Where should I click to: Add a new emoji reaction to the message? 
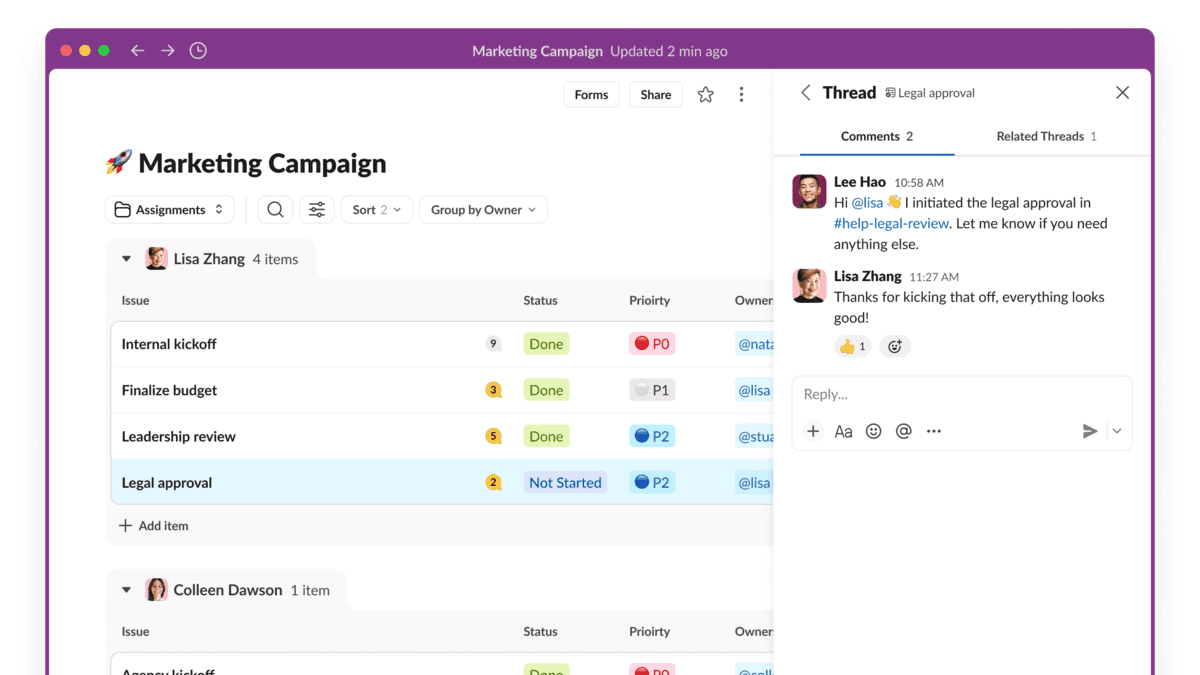pyautogui.click(x=895, y=346)
